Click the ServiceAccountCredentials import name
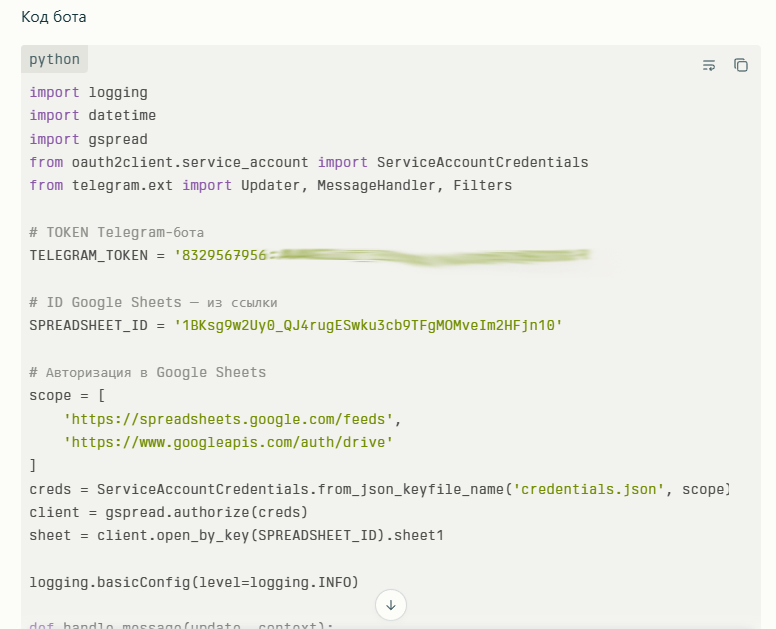Viewport: 776px width, 629px height. click(482, 162)
